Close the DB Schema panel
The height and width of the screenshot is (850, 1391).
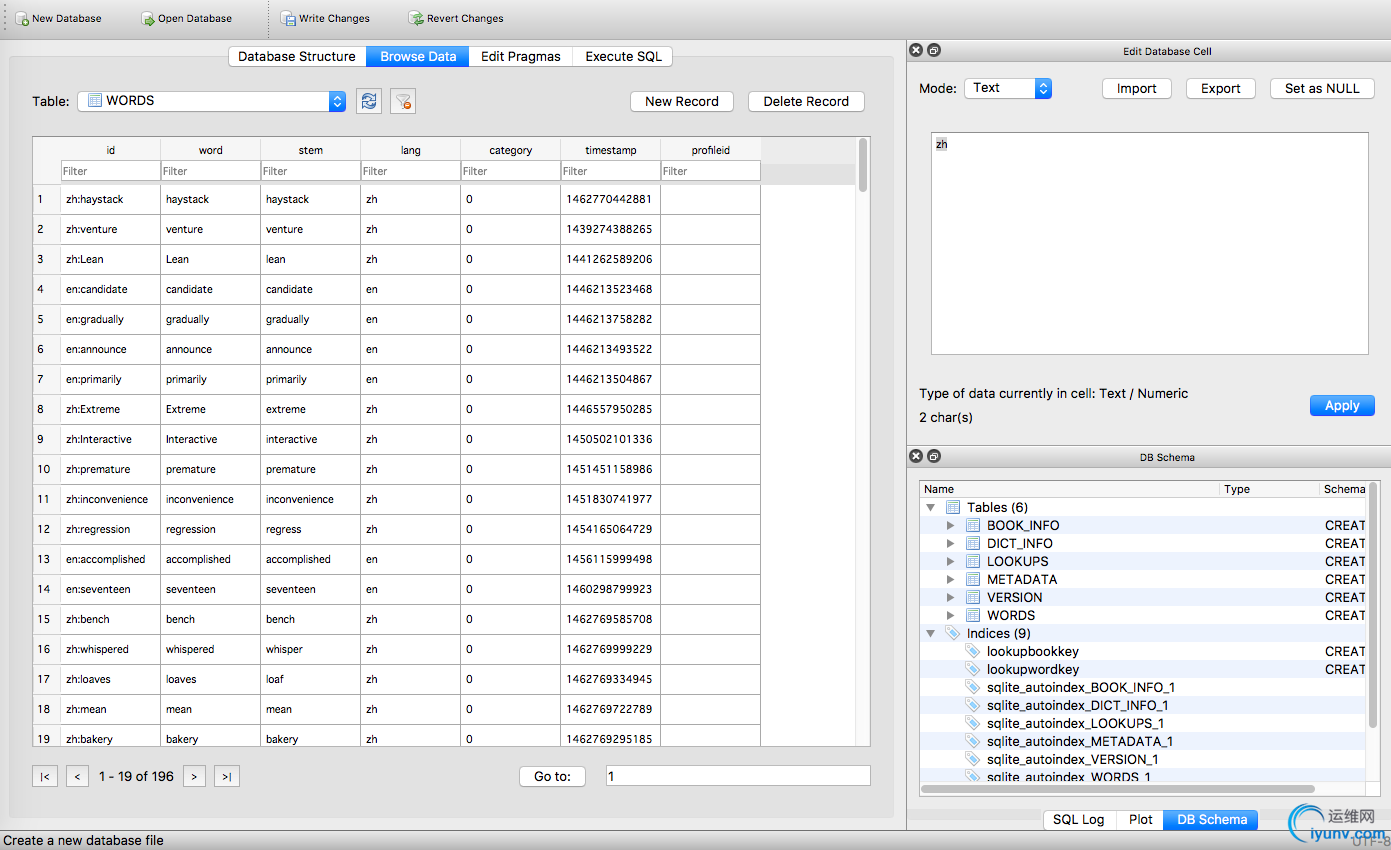[x=915, y=457]
